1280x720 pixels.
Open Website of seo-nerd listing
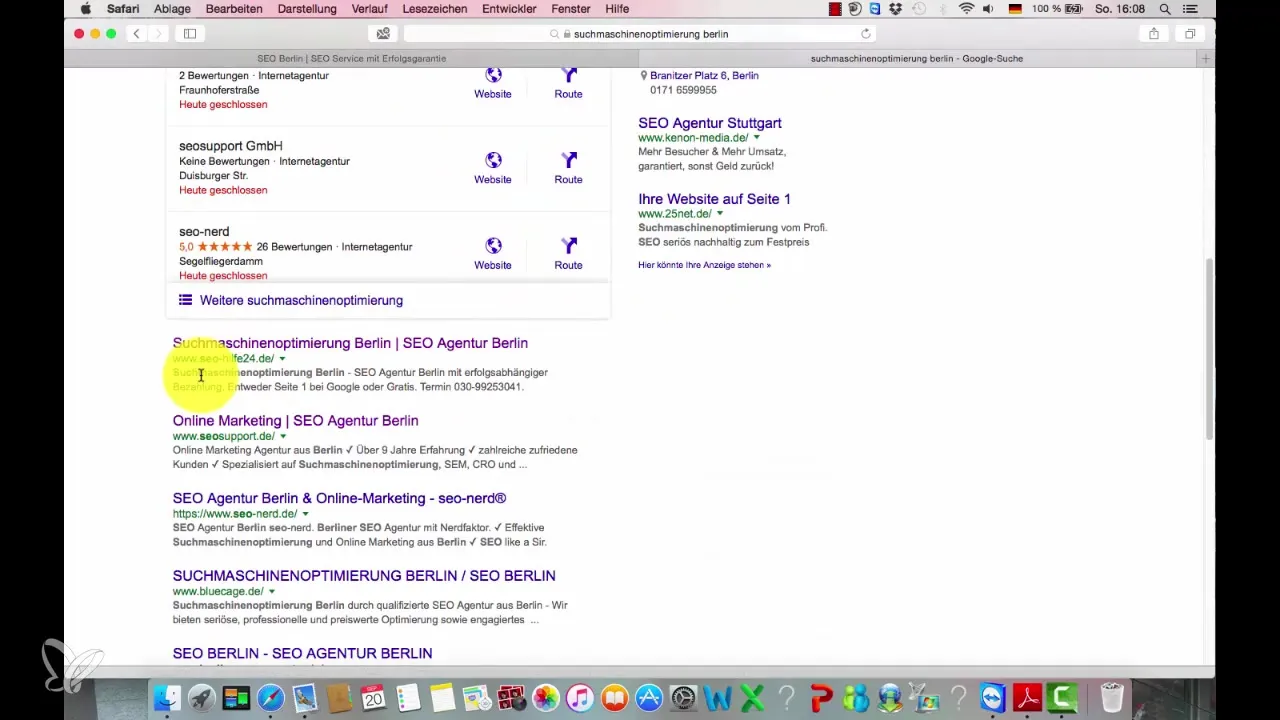493,254
